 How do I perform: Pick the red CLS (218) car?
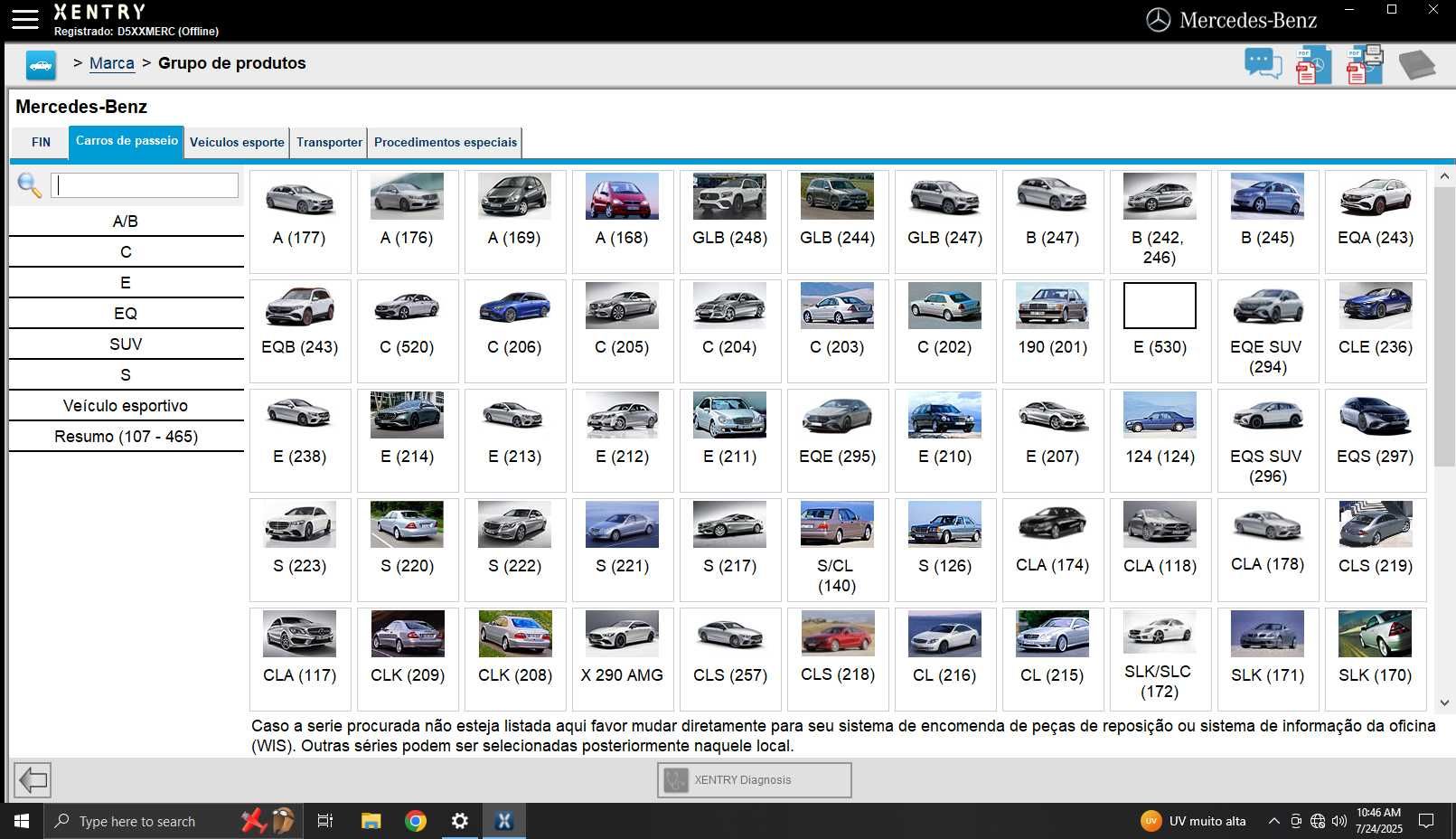click(x=837, y=659)
